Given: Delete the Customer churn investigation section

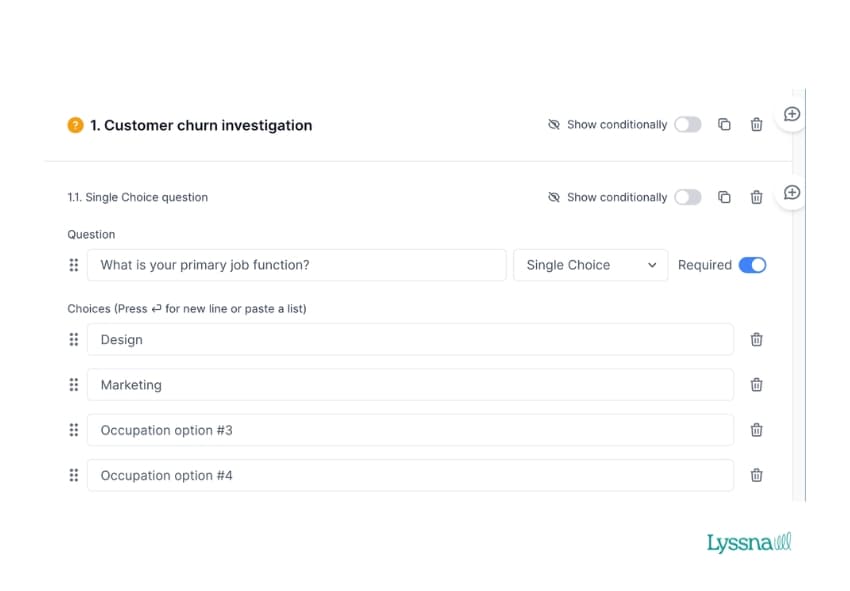Looking at the screenshot, I should pyautogui.click(x=756, y=124).
